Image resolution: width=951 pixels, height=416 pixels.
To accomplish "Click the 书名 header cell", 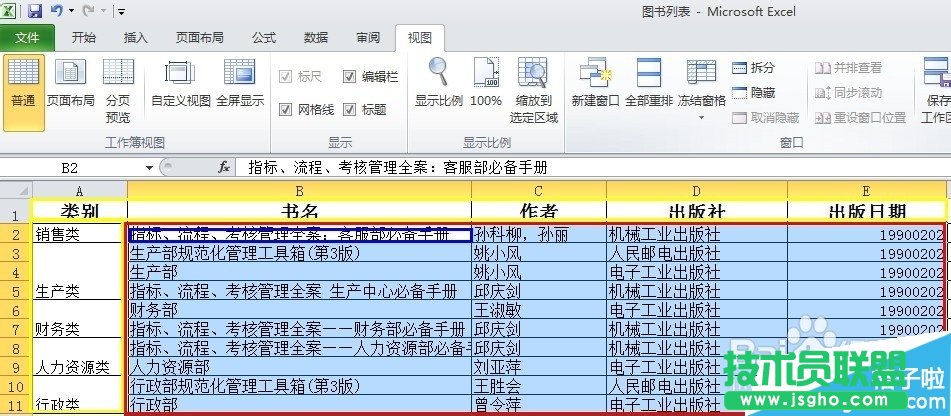I will point(300,210).
